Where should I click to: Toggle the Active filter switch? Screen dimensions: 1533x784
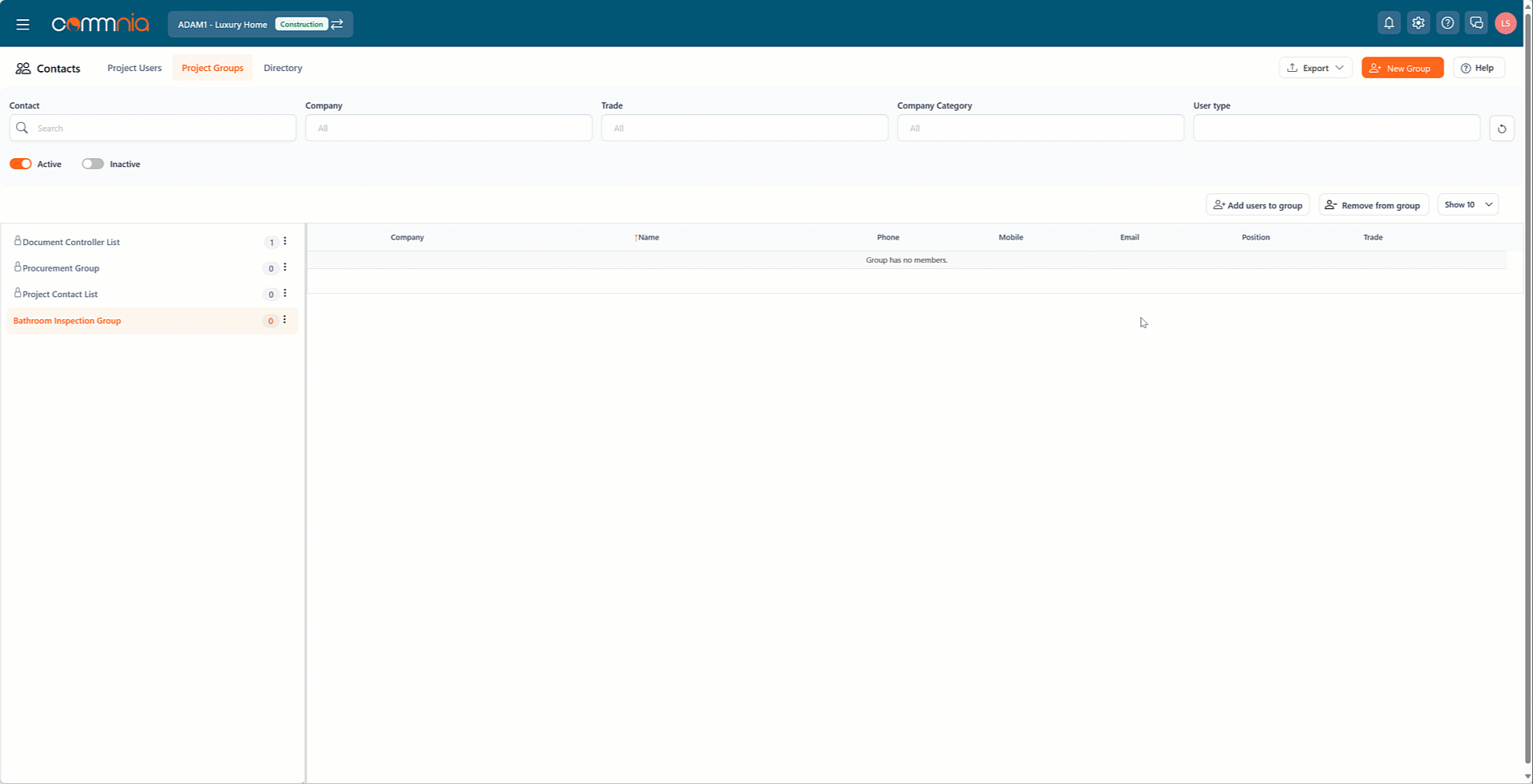21,164
